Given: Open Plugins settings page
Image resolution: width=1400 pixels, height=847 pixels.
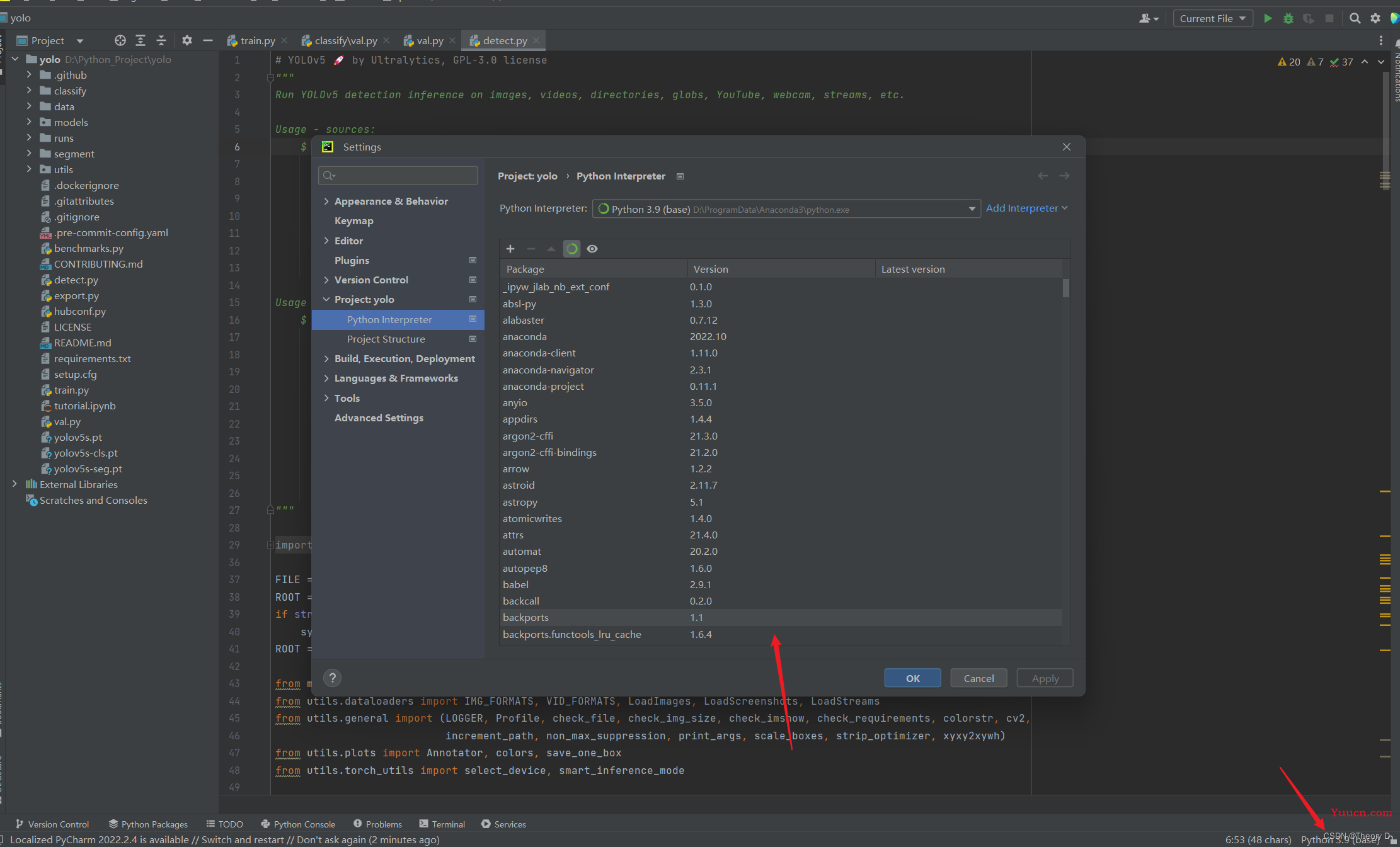Looking at the screenshot, I should (x=352, y=260).
